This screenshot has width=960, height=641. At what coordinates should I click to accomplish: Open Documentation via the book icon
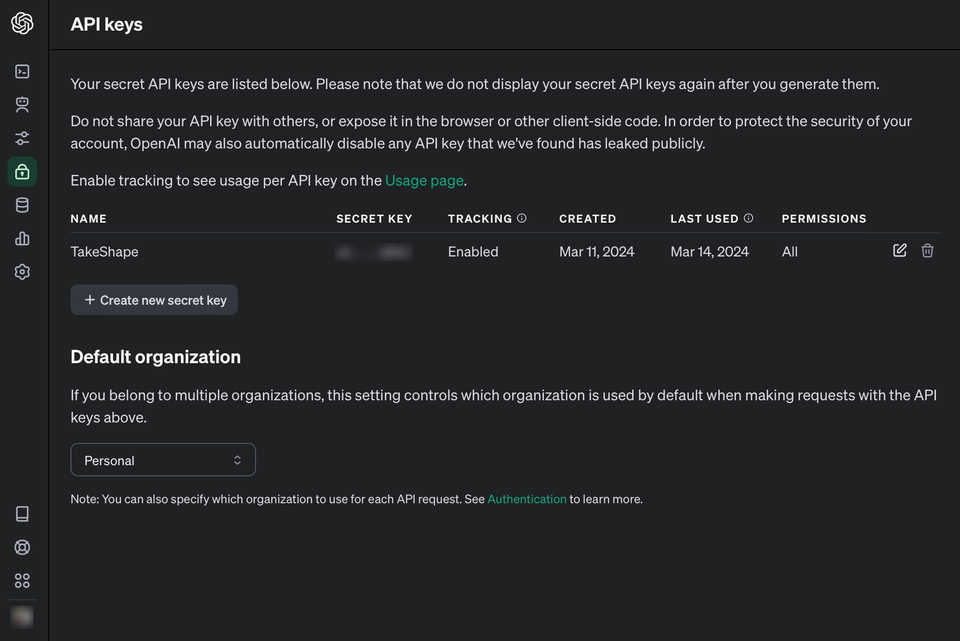point(22,514)
